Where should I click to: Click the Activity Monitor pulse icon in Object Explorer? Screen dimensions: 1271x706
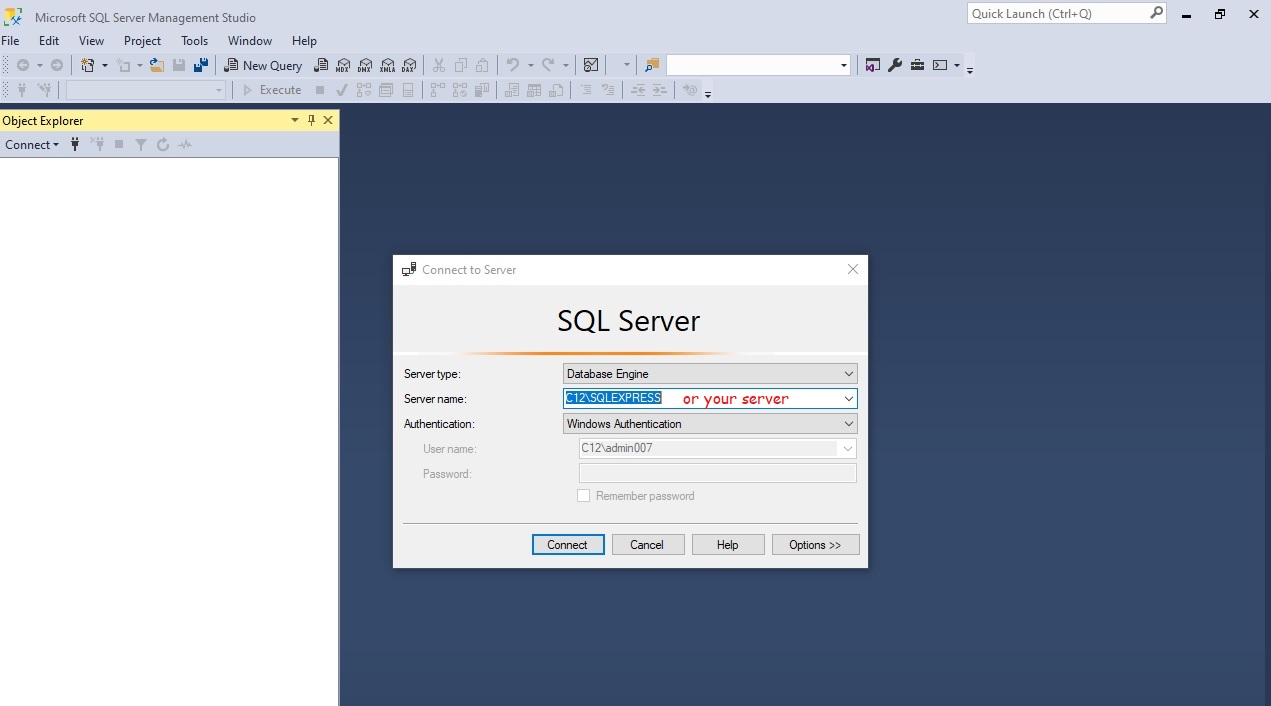click(x=185, y=144)
